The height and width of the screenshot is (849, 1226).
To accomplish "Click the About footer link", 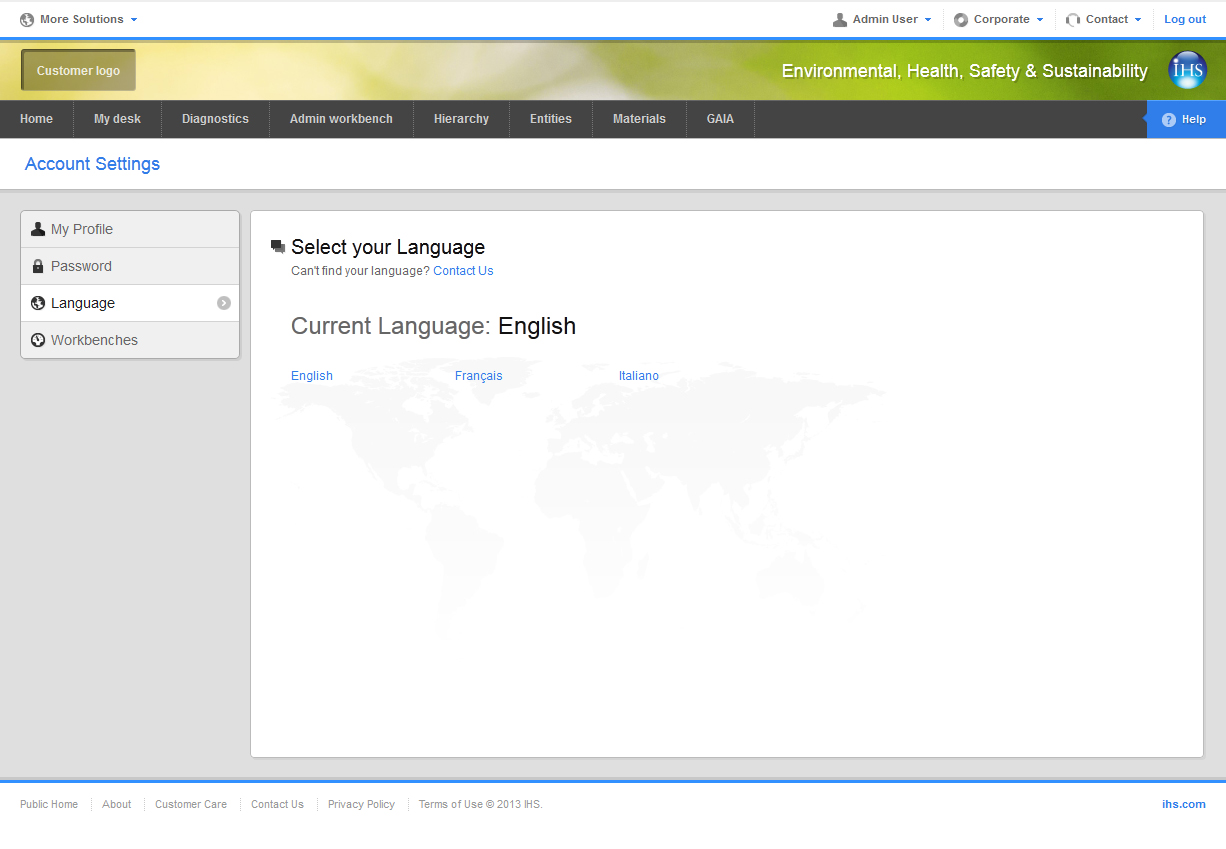I will click(117, 804).
